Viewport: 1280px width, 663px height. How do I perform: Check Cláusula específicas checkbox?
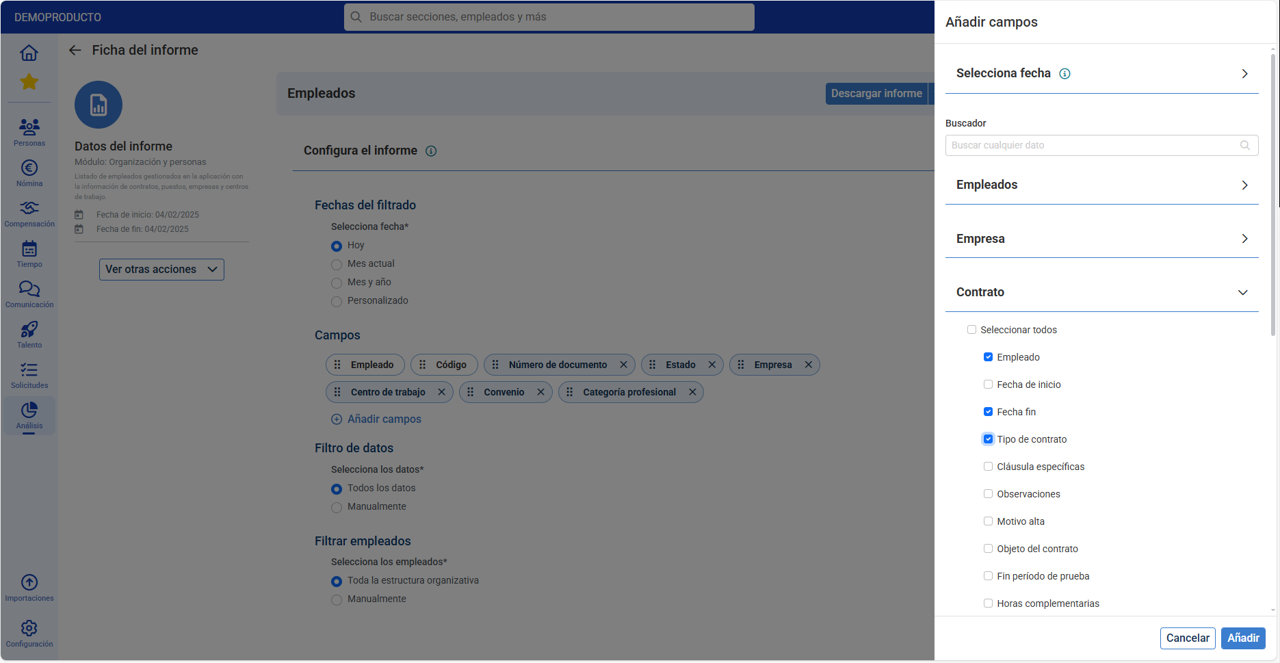tap(988, 467)
